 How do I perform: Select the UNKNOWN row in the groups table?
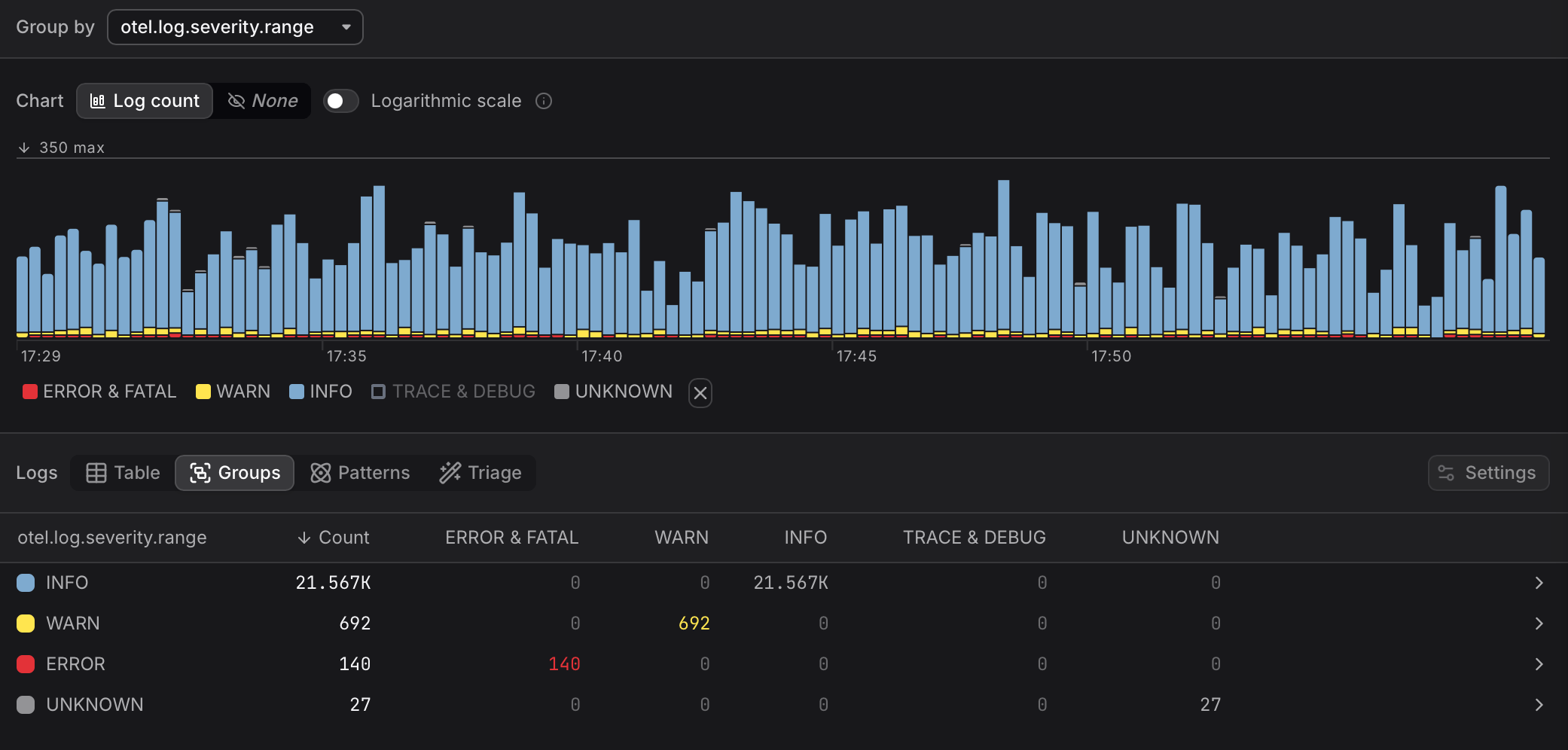(95, 704)
